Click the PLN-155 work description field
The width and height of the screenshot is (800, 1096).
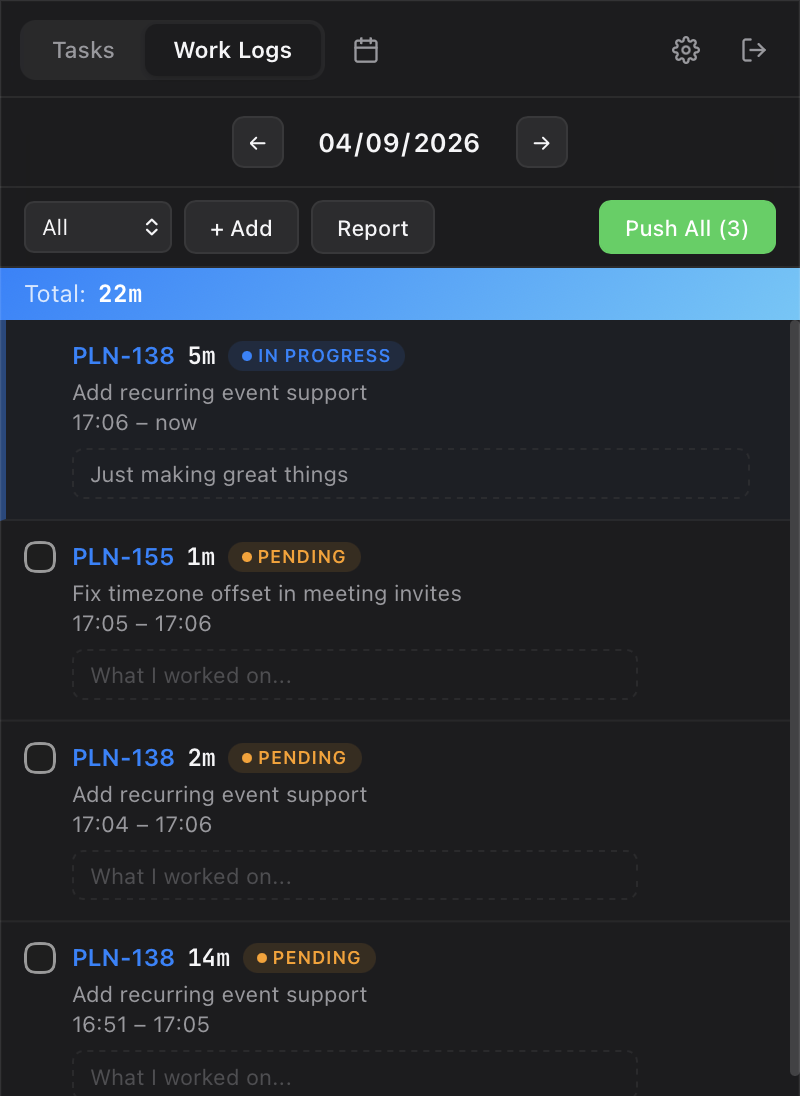[x=354, y=675]
